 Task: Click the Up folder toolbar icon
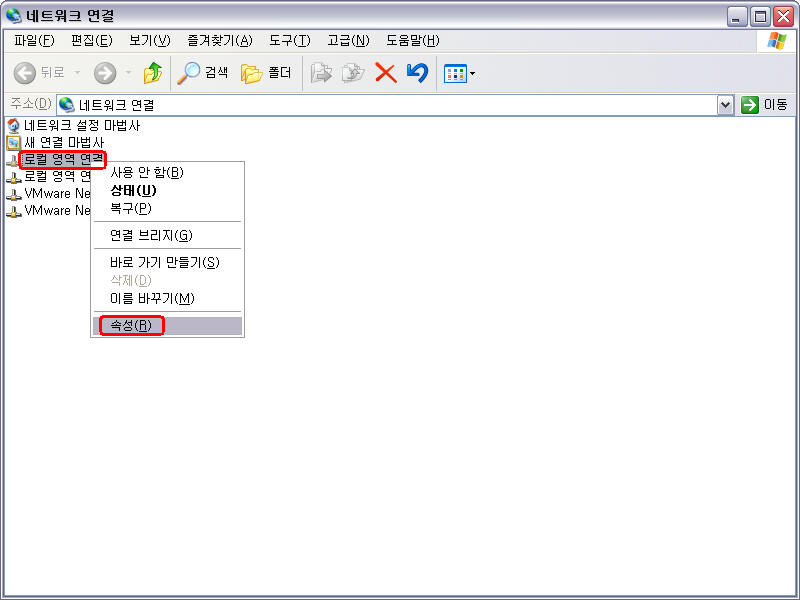[x=153, y=73]
